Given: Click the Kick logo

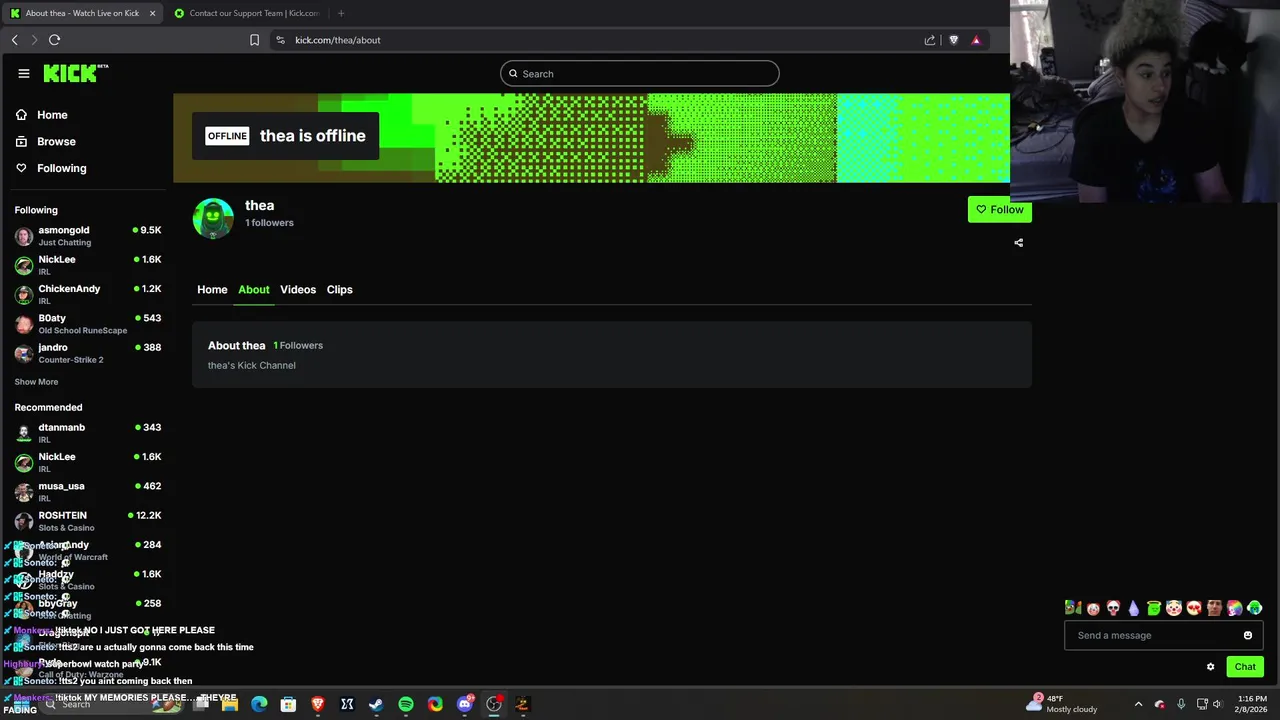Looking at the screenshot, I should [x=75, y=73].
